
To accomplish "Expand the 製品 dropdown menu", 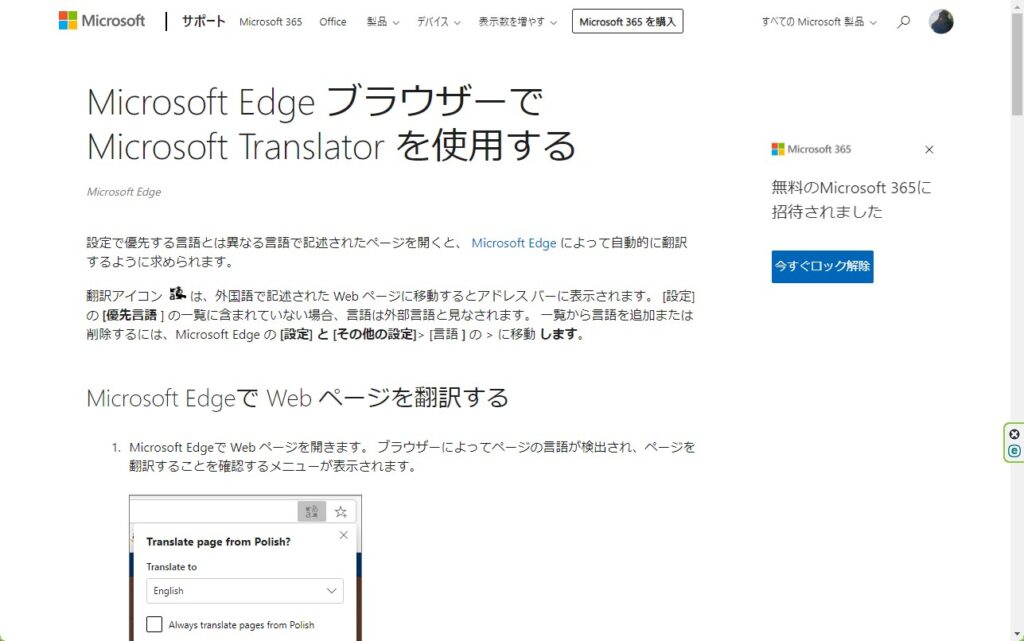I will 382,21.
